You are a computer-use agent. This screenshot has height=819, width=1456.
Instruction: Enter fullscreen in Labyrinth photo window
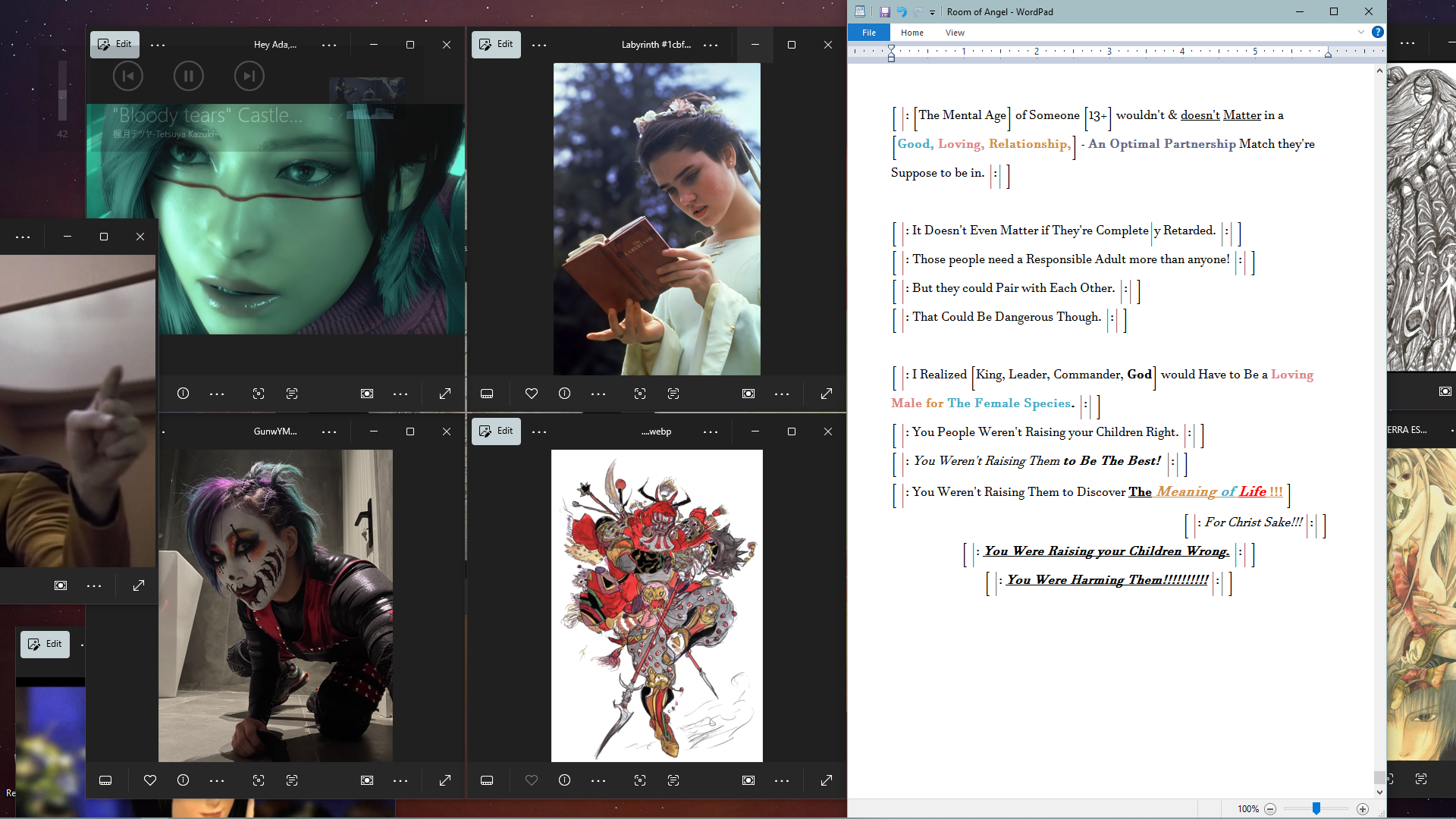[x=827, y=394]
